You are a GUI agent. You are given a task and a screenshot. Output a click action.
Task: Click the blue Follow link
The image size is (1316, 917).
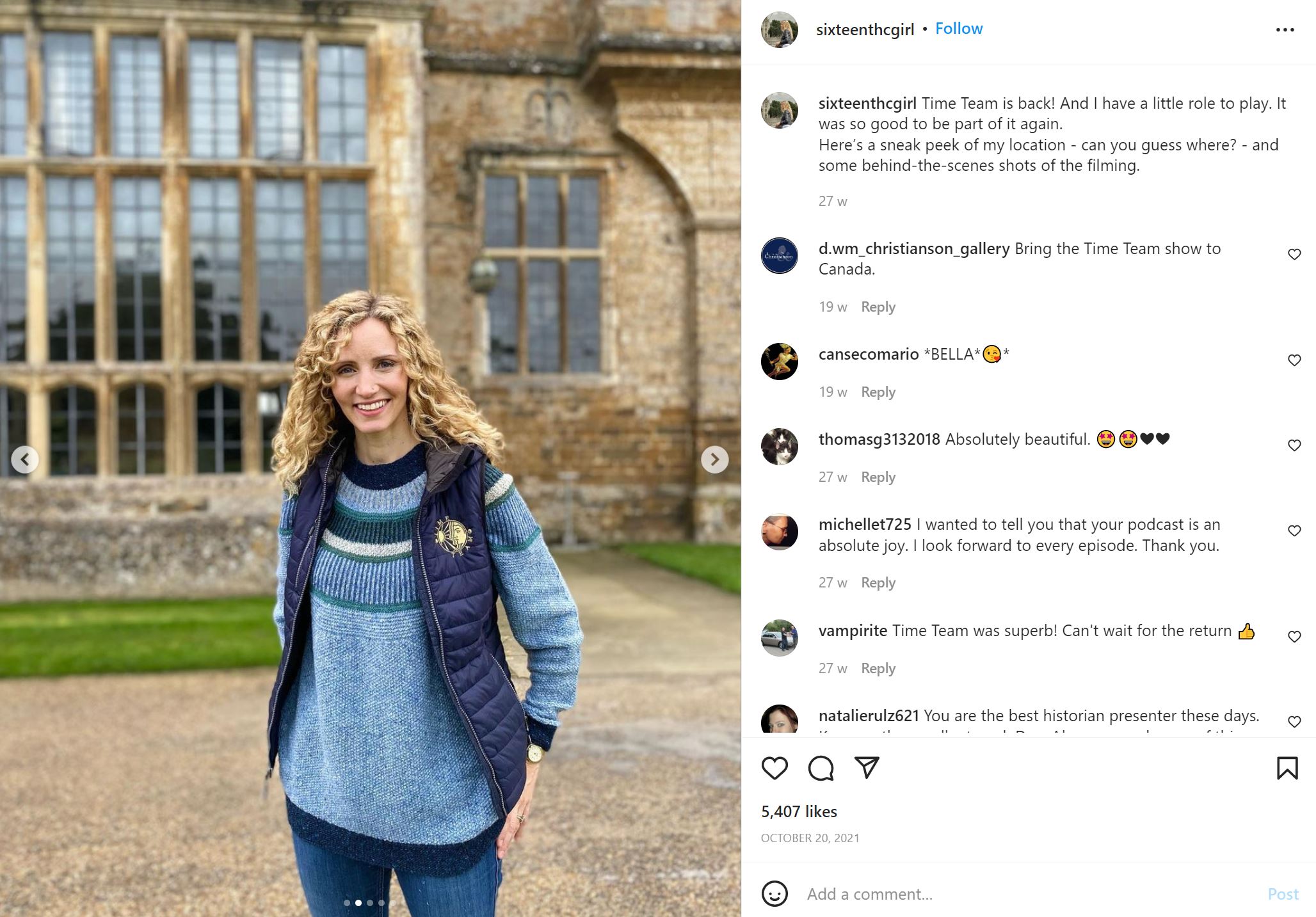click(x=958, y=28)
